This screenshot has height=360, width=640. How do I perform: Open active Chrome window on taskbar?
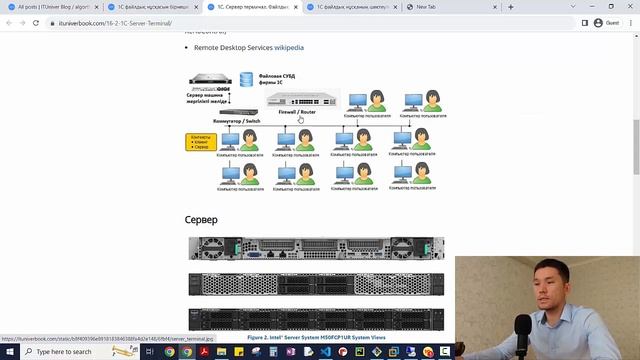point(187,351)
